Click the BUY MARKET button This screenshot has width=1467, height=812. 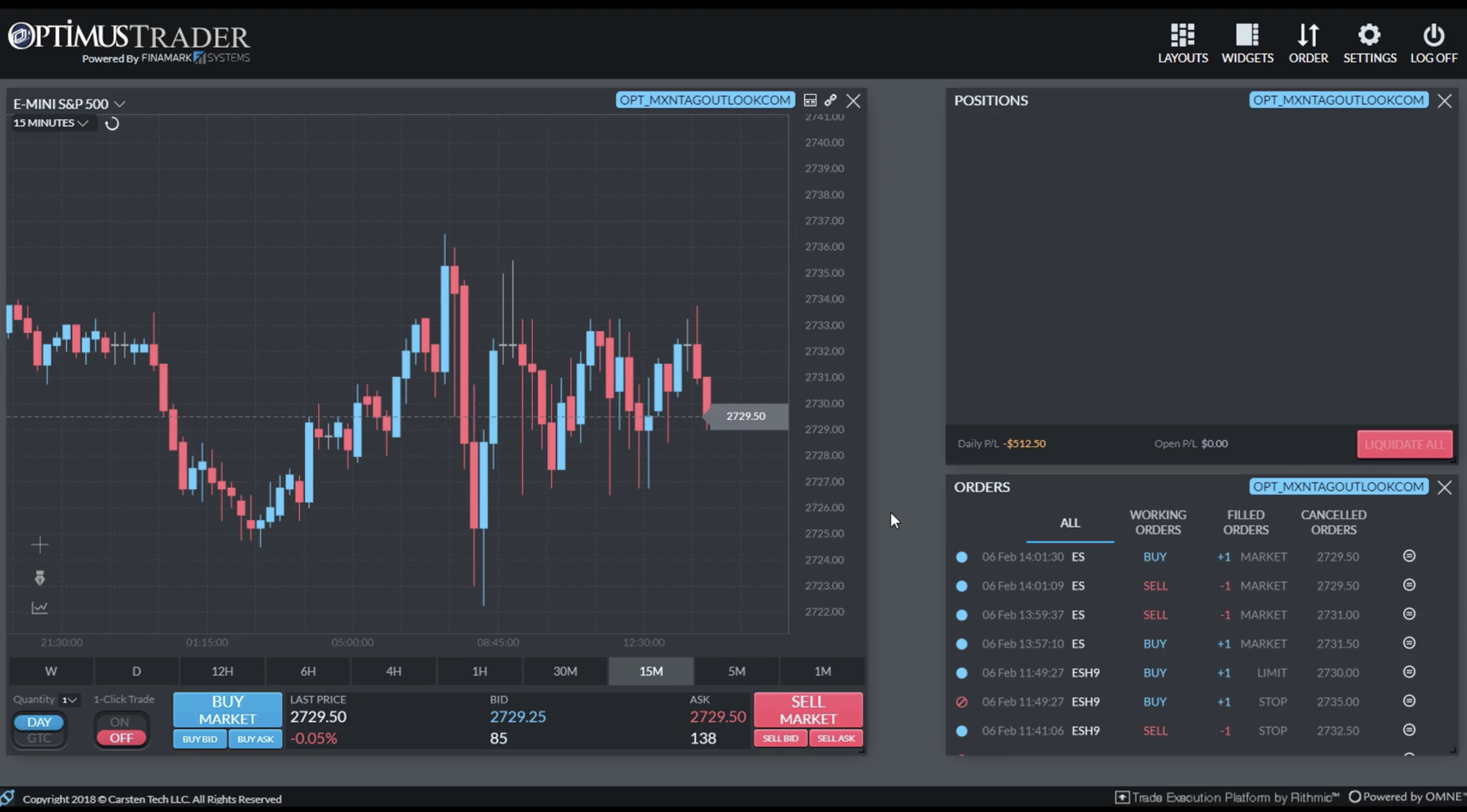pos(227,709)
